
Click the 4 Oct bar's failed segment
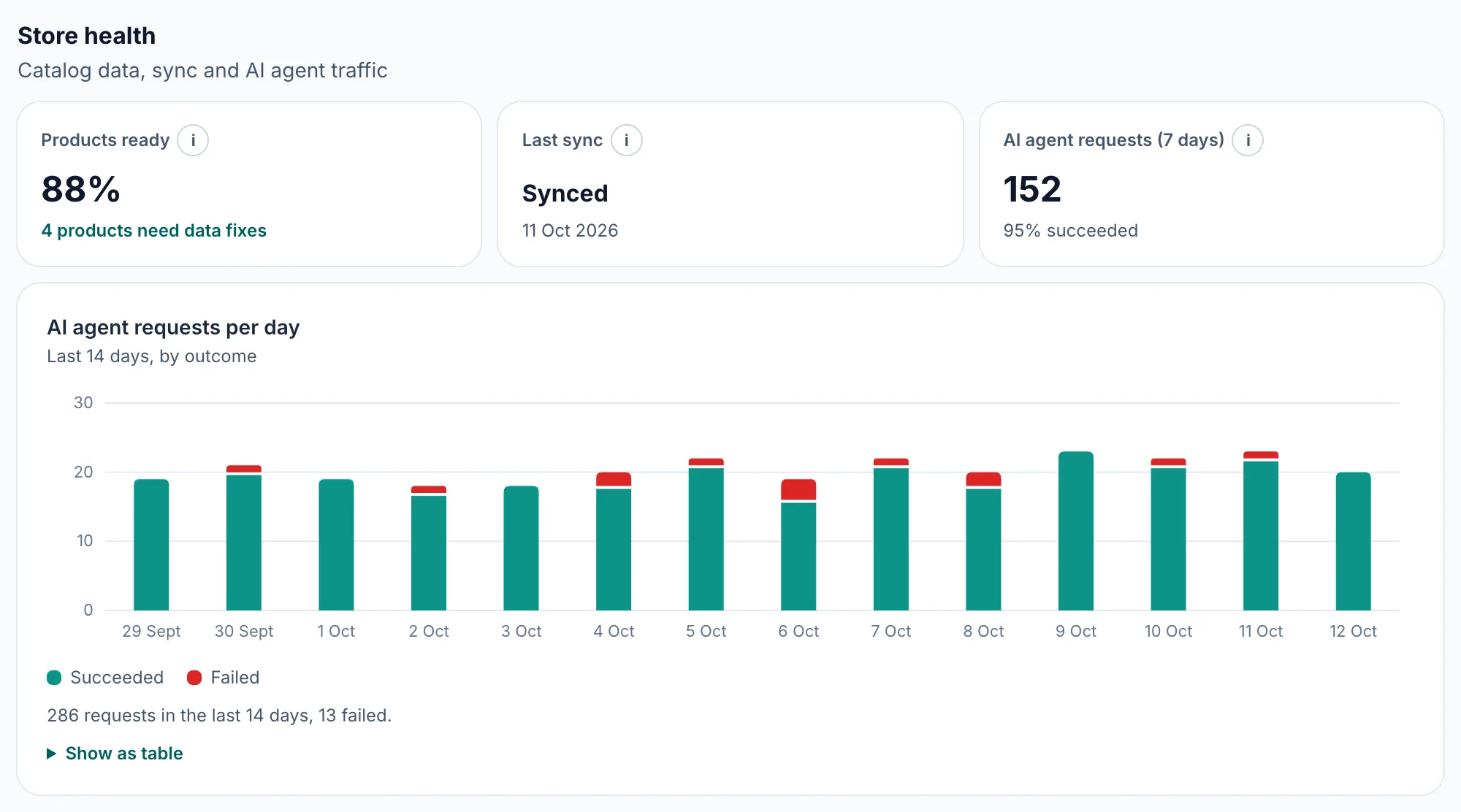(x=614, y=479)
